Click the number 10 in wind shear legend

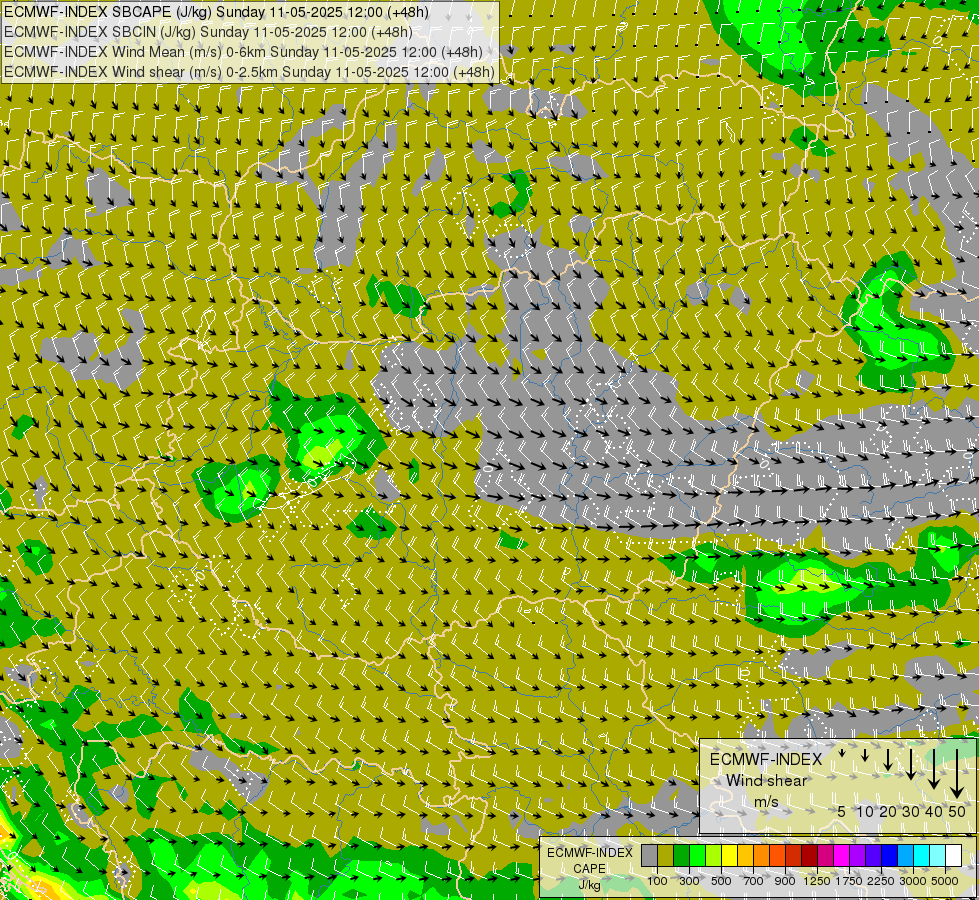point(865,812)
